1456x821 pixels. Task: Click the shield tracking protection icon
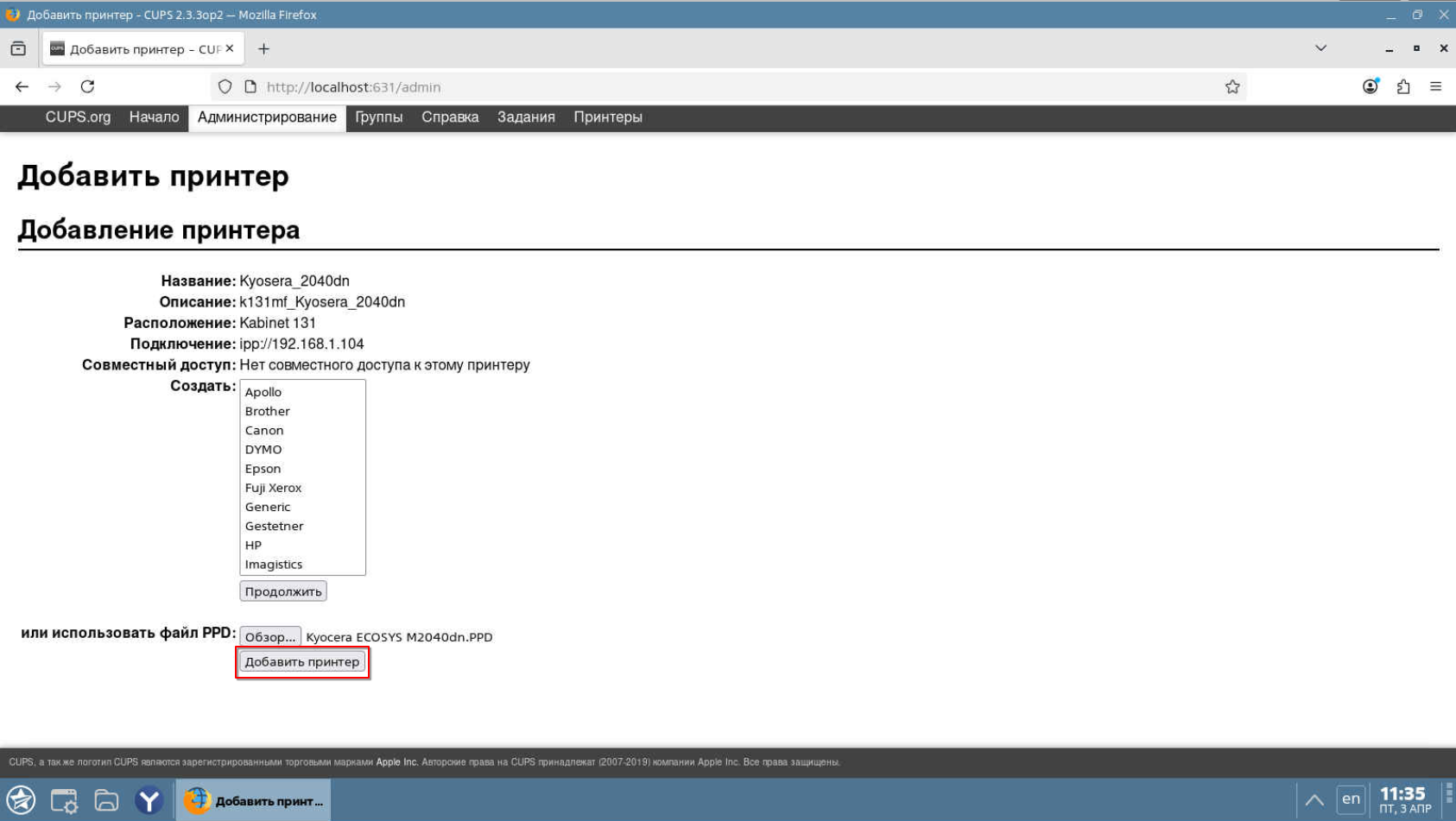tap(225, 86)
